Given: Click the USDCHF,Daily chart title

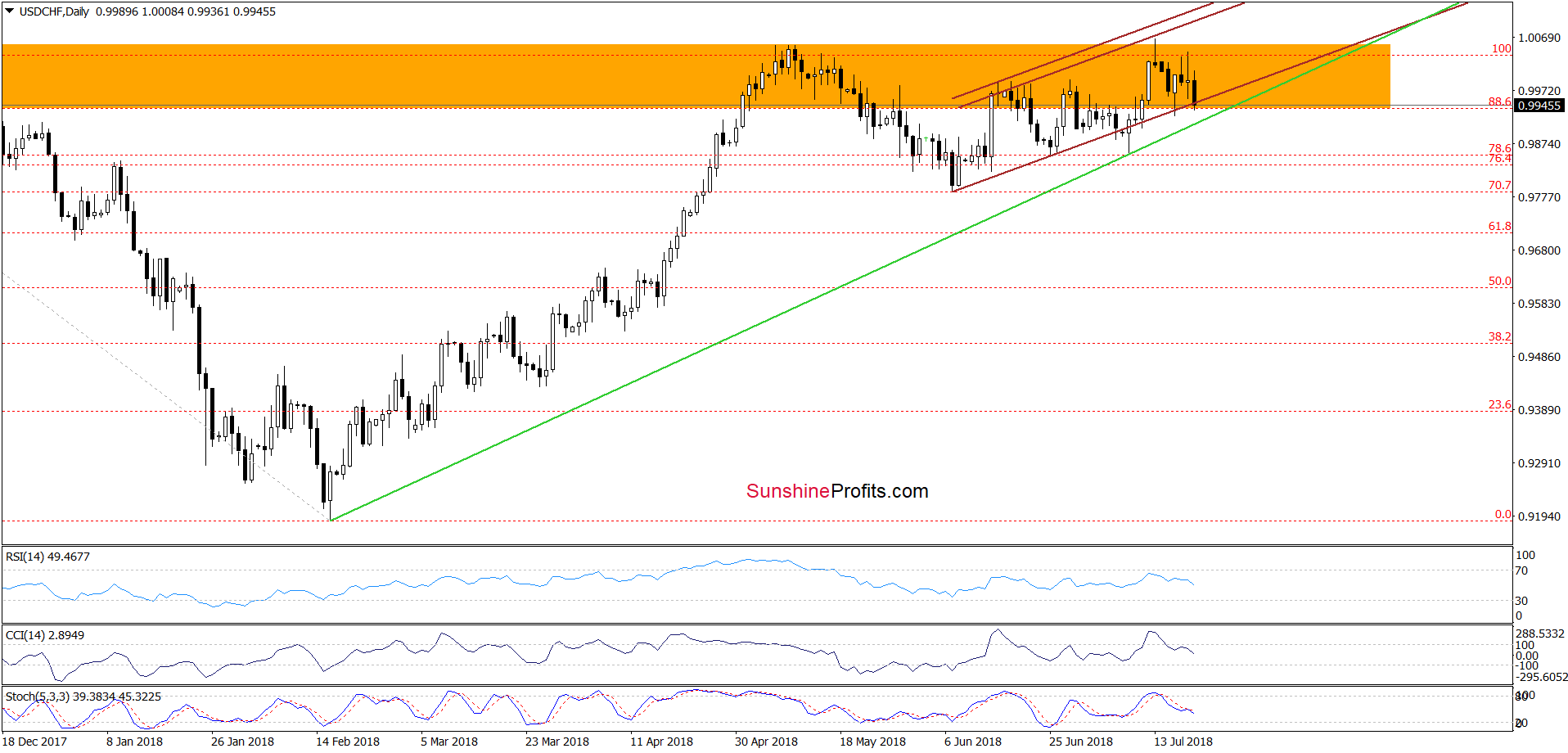Looking at the screenshot, I should pos(54,11).
